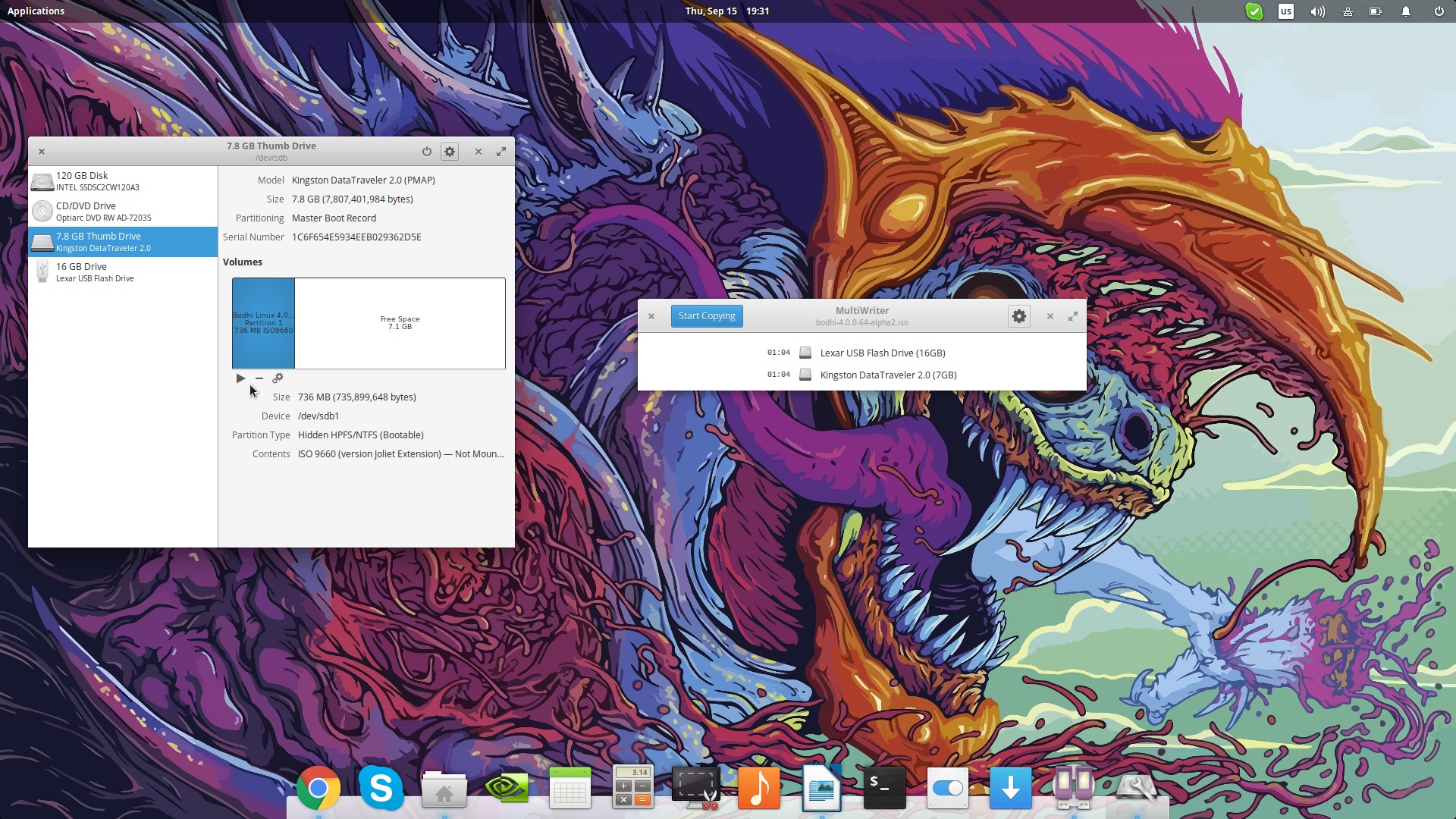Viewport: 1456px width, 819px height.
Task: Select Free Space 7.1 GB volume block
Action: coord(400,323)
